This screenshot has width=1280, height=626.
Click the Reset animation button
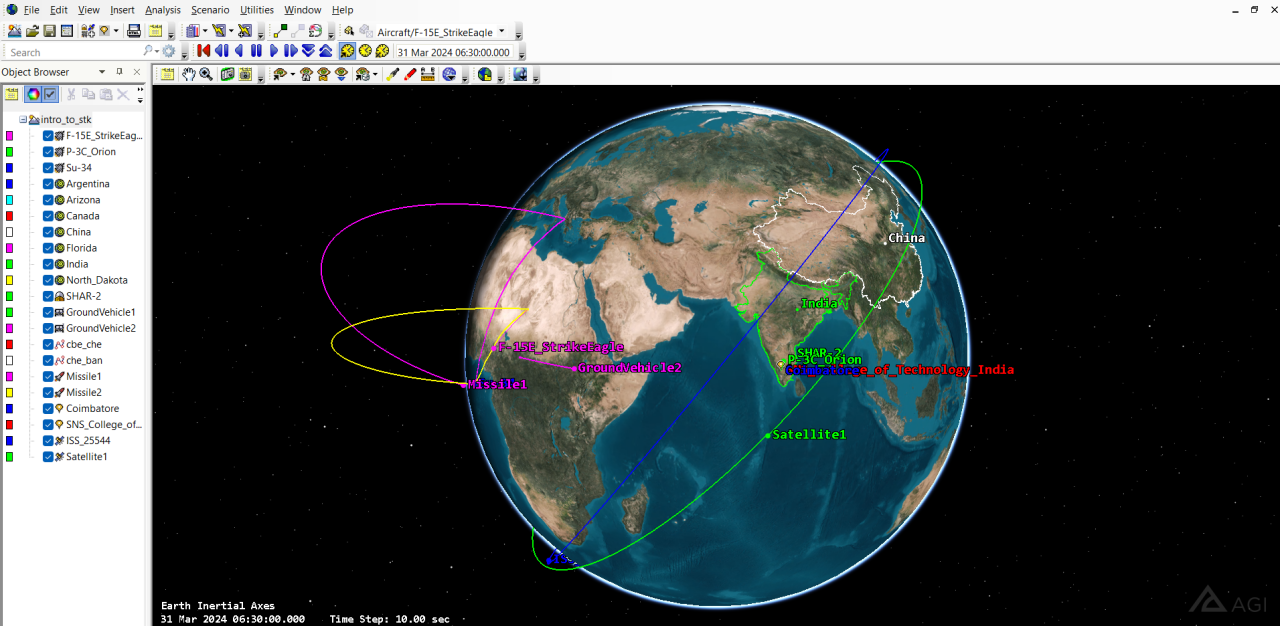point(203,51)
